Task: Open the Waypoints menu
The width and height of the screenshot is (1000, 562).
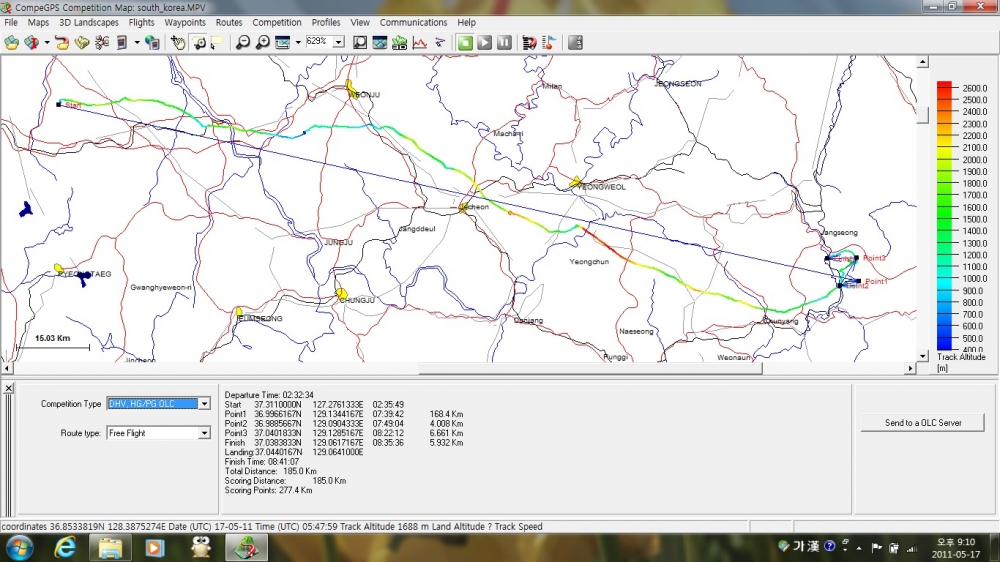Action: point(185,22)
